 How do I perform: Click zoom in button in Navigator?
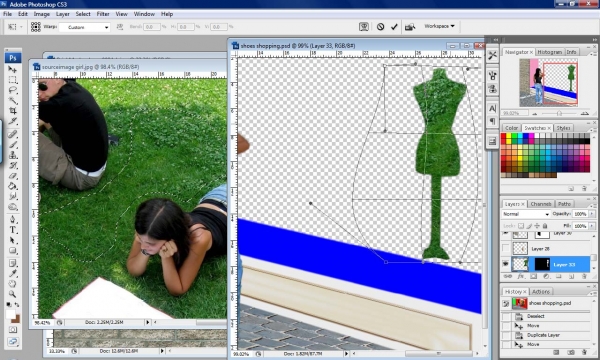point(584,113)
